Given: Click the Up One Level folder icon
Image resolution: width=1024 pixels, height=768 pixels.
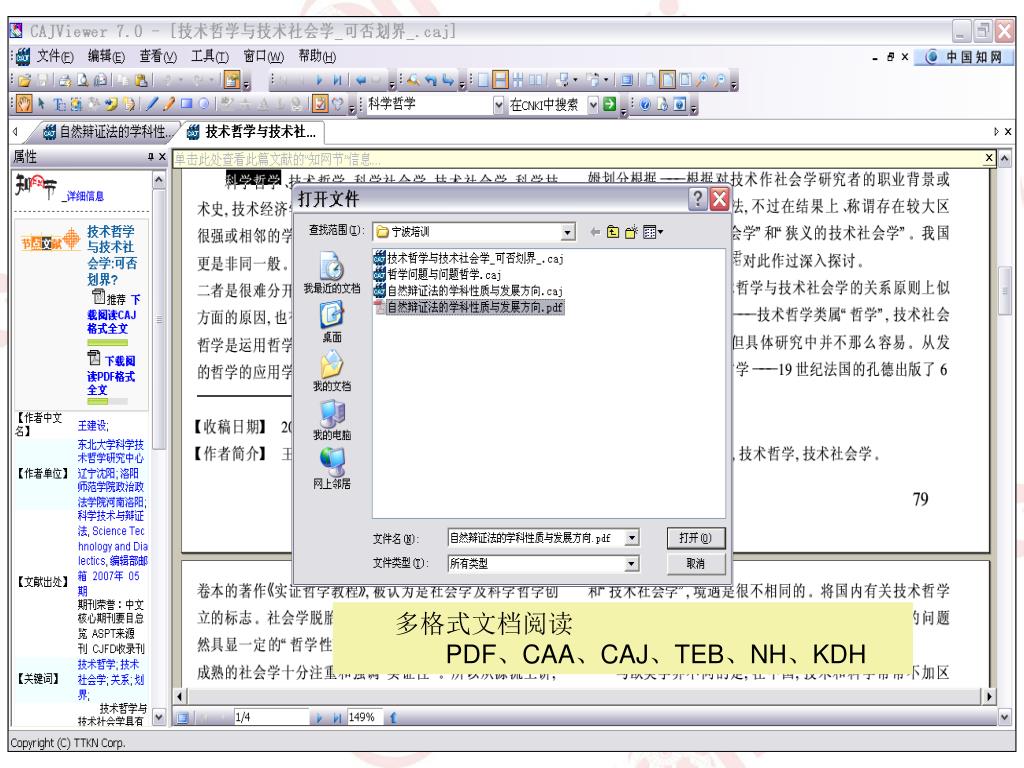Looking at the screenshot, I should 613,232.
